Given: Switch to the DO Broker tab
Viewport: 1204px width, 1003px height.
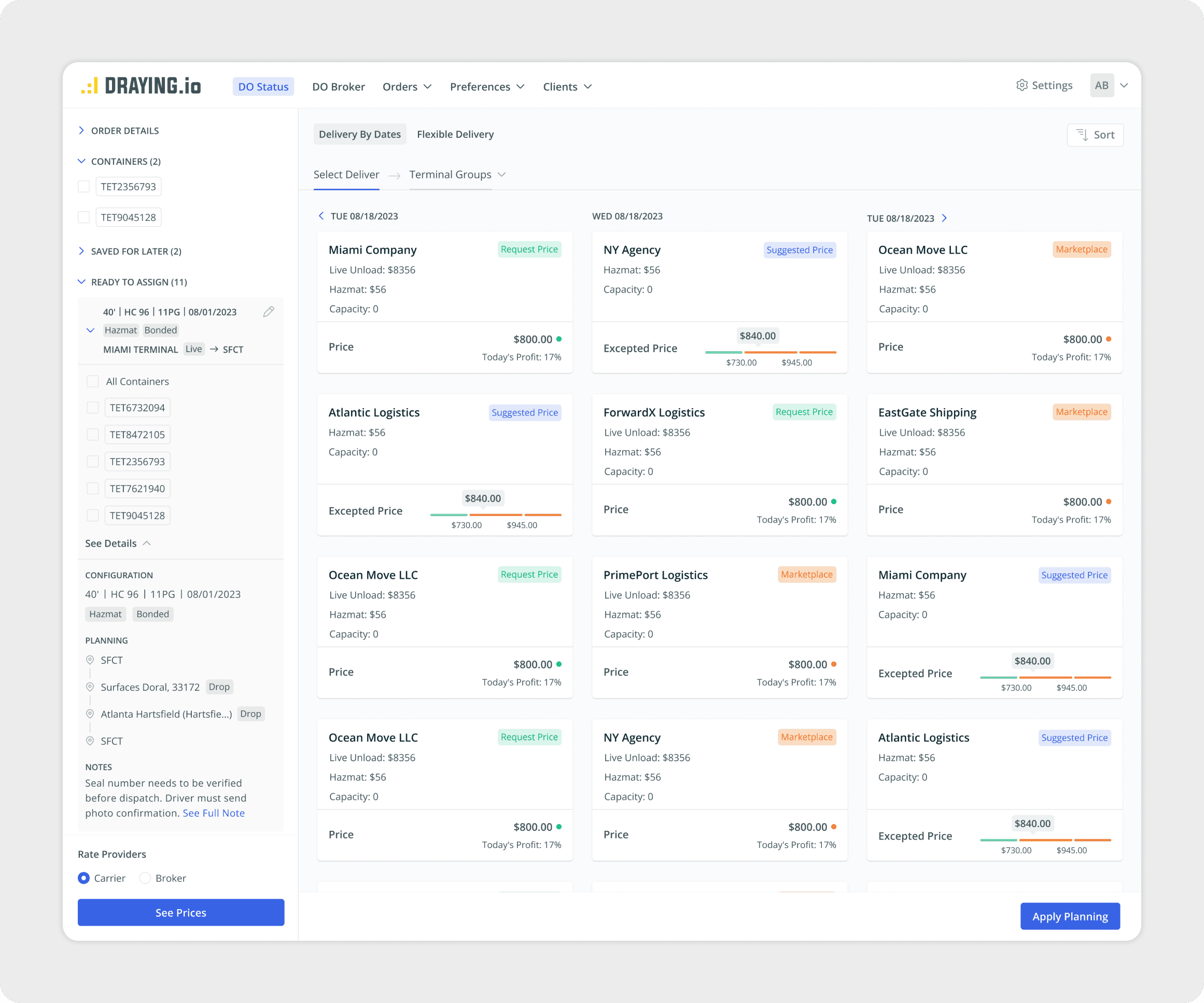Looking at the screenshot, I should [x=338, y=87].
